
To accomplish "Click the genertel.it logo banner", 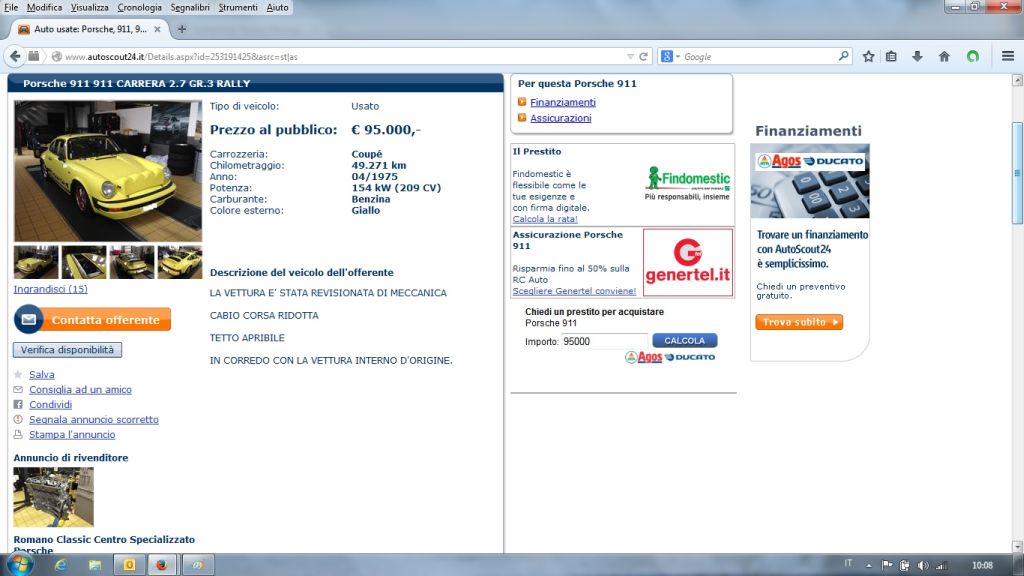I will click(x=688, y=263).
